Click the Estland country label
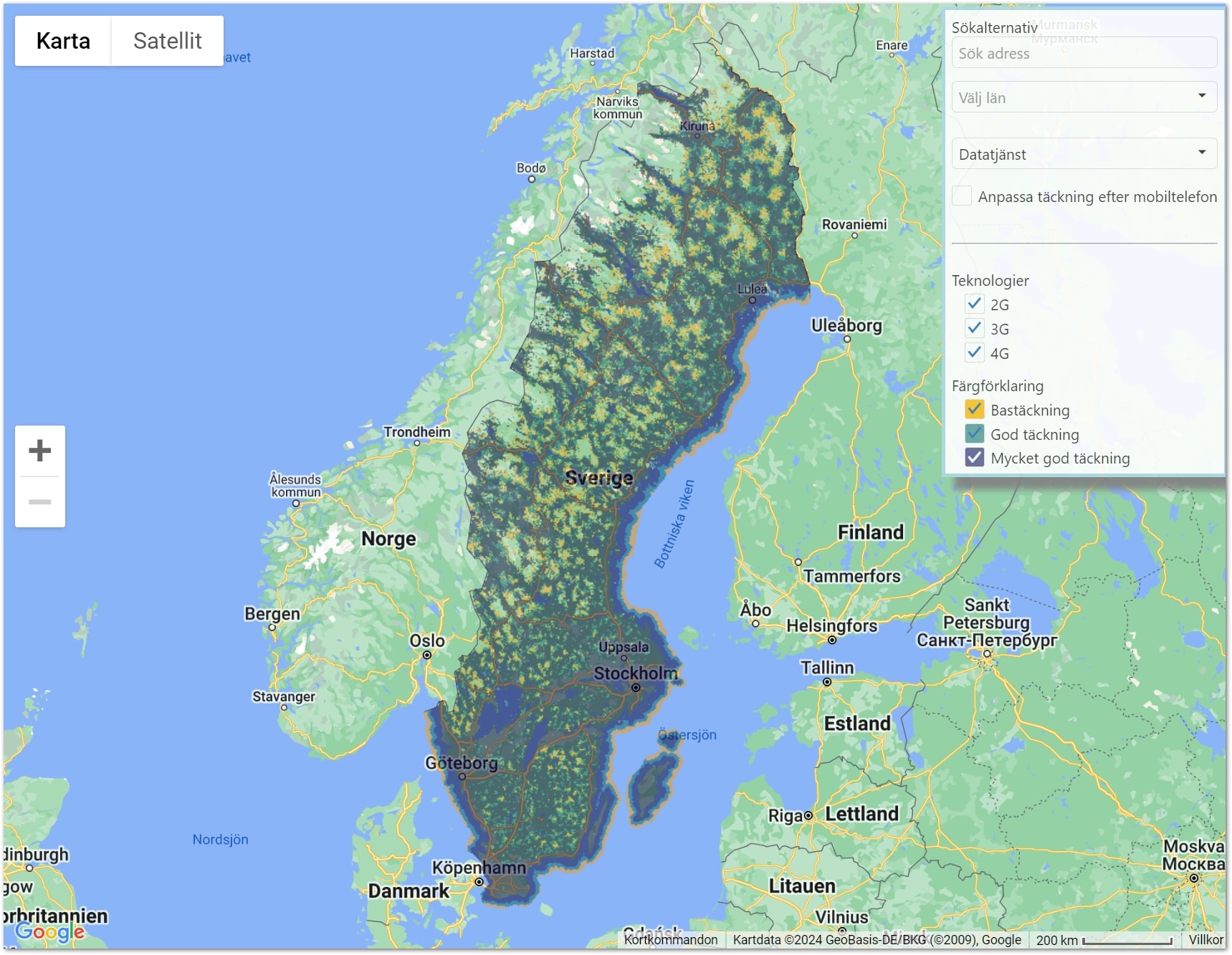Screen dimensions: 1232x955 pyautogui.click(x=857, y=724)
